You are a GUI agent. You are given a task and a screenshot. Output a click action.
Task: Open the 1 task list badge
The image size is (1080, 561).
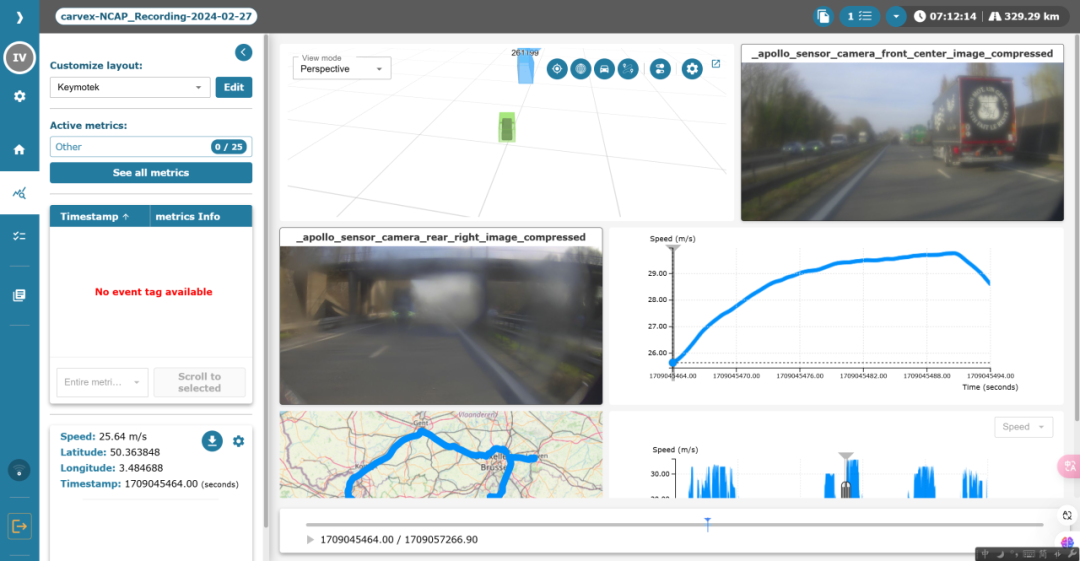[859, 17]
